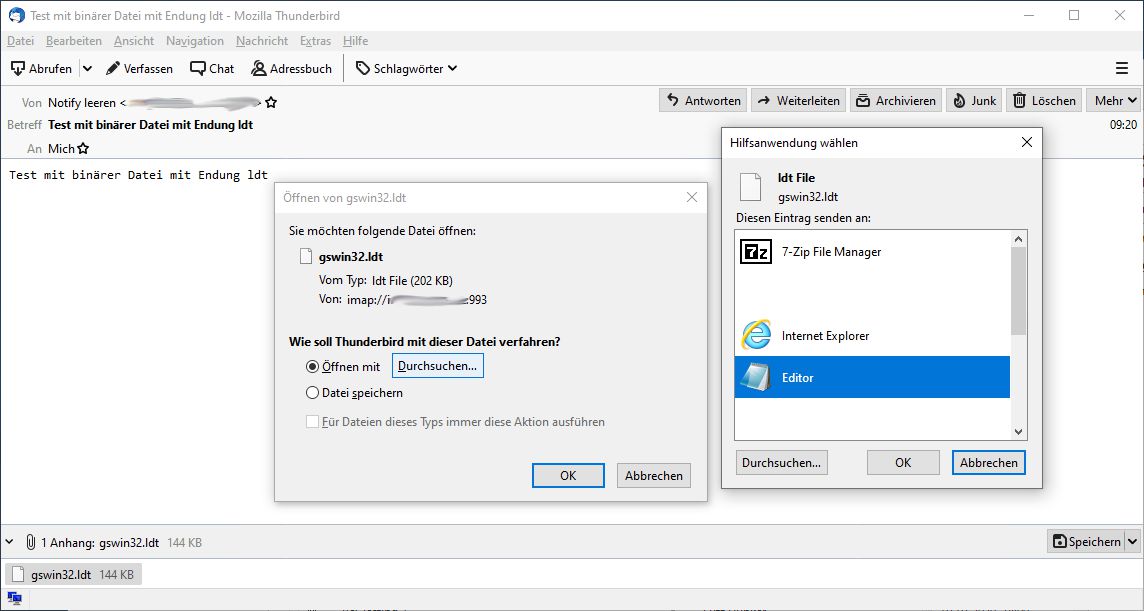The width and height of the screenshot is (1144, 611).
Task: Click the subject 'Test mit binärer Datei mit Endung ldt'
Action: pos(150,125)
